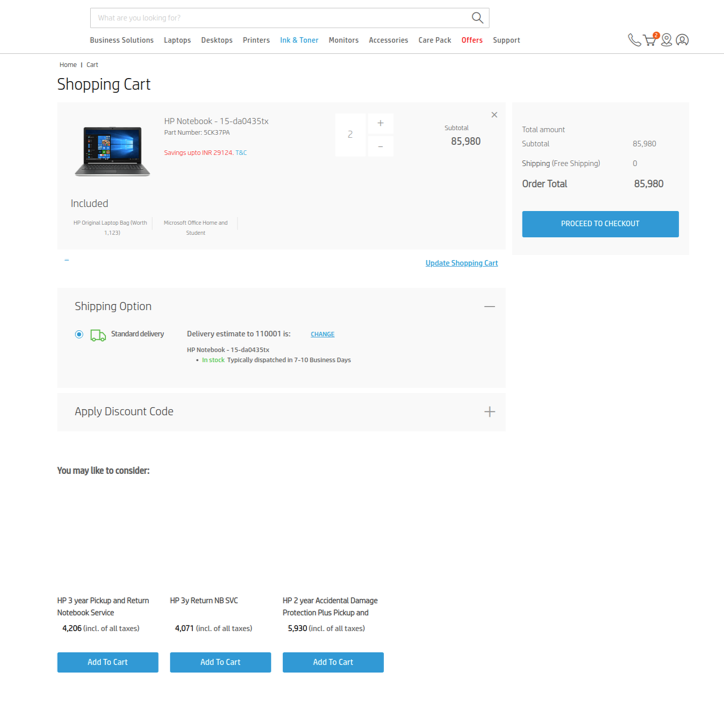Screen dimensions: 724x724
Task: Go to the Offers menu item
Action: tap(472, 40)
